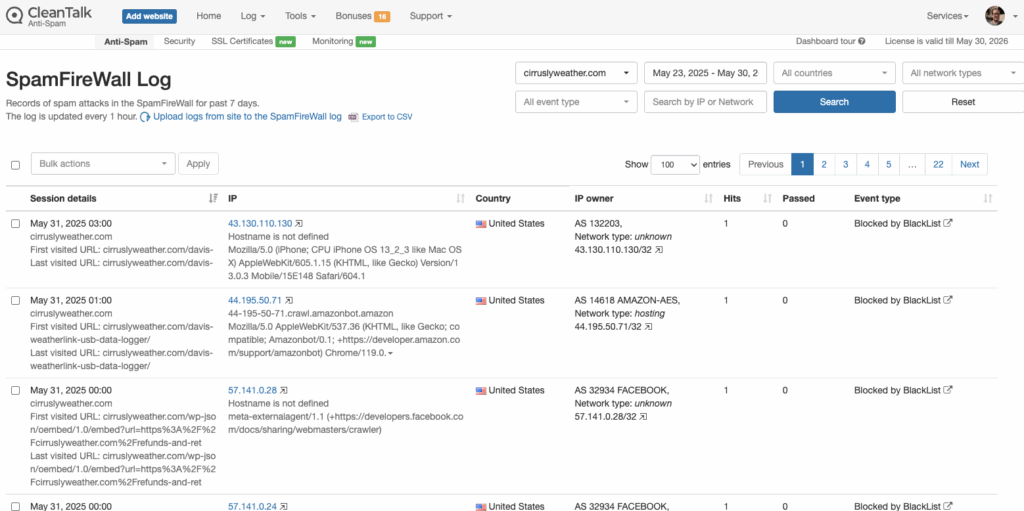Tick the select-all rows checkbox
1024x511 pixels.
pos(16,165)
